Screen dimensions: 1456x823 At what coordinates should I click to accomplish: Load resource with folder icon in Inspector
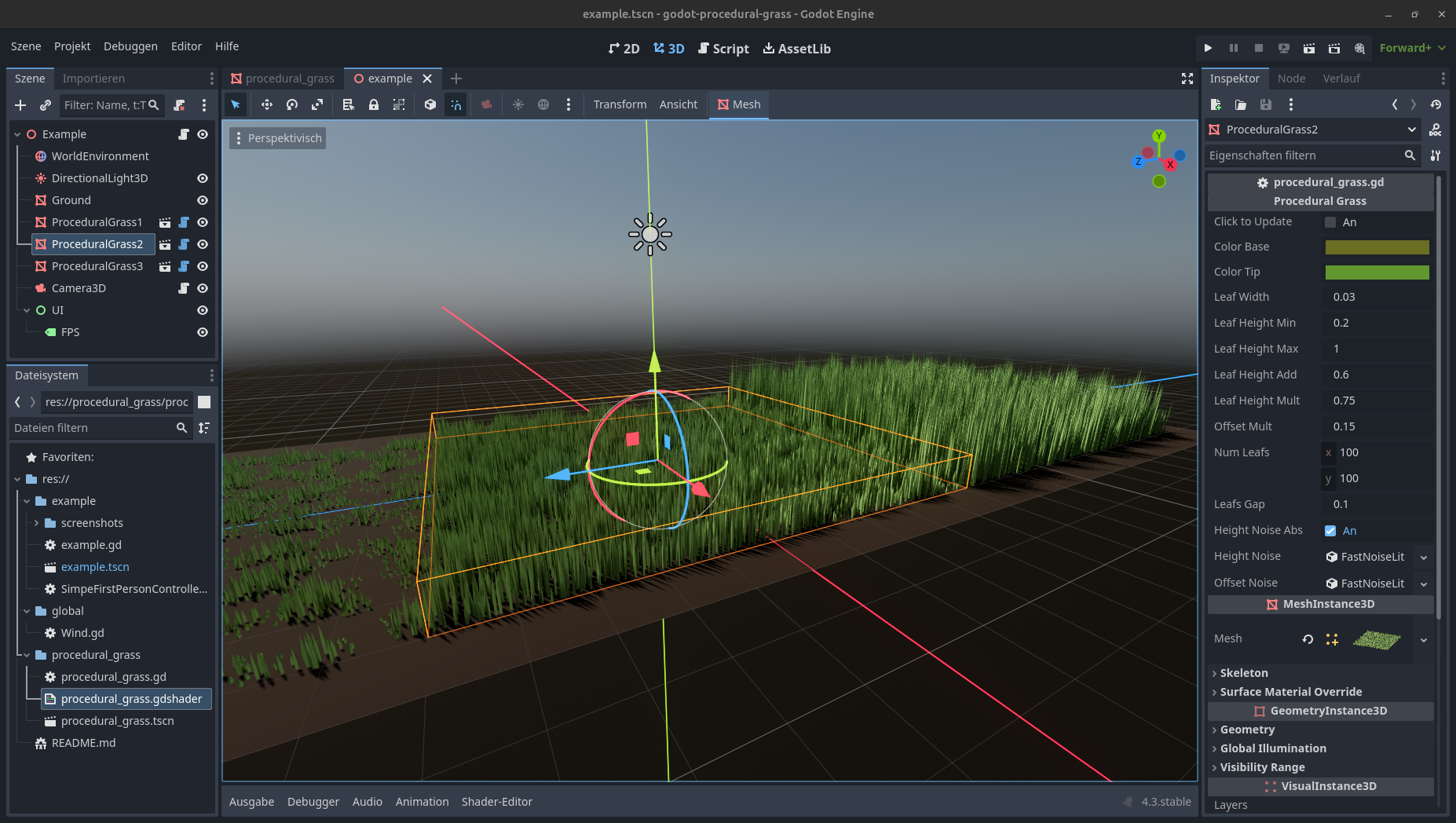1241,104
